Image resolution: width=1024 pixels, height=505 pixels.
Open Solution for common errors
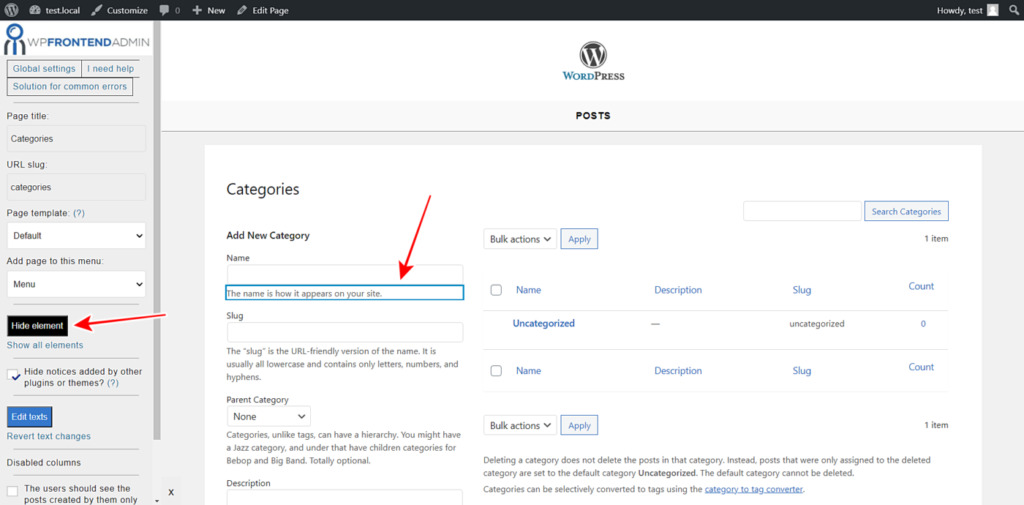(x=70, y=86)
